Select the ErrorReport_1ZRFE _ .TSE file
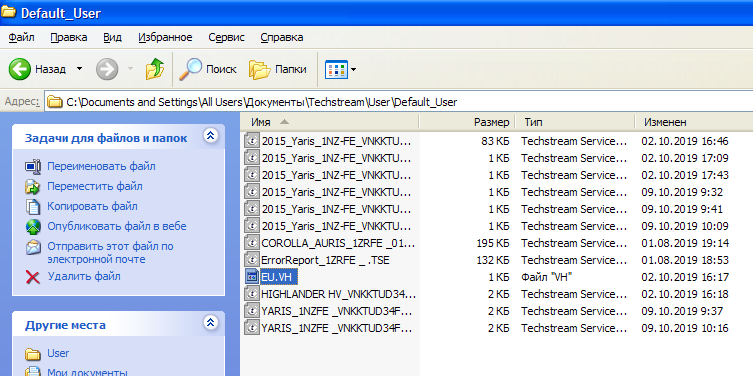 click(x=325, y=260)
